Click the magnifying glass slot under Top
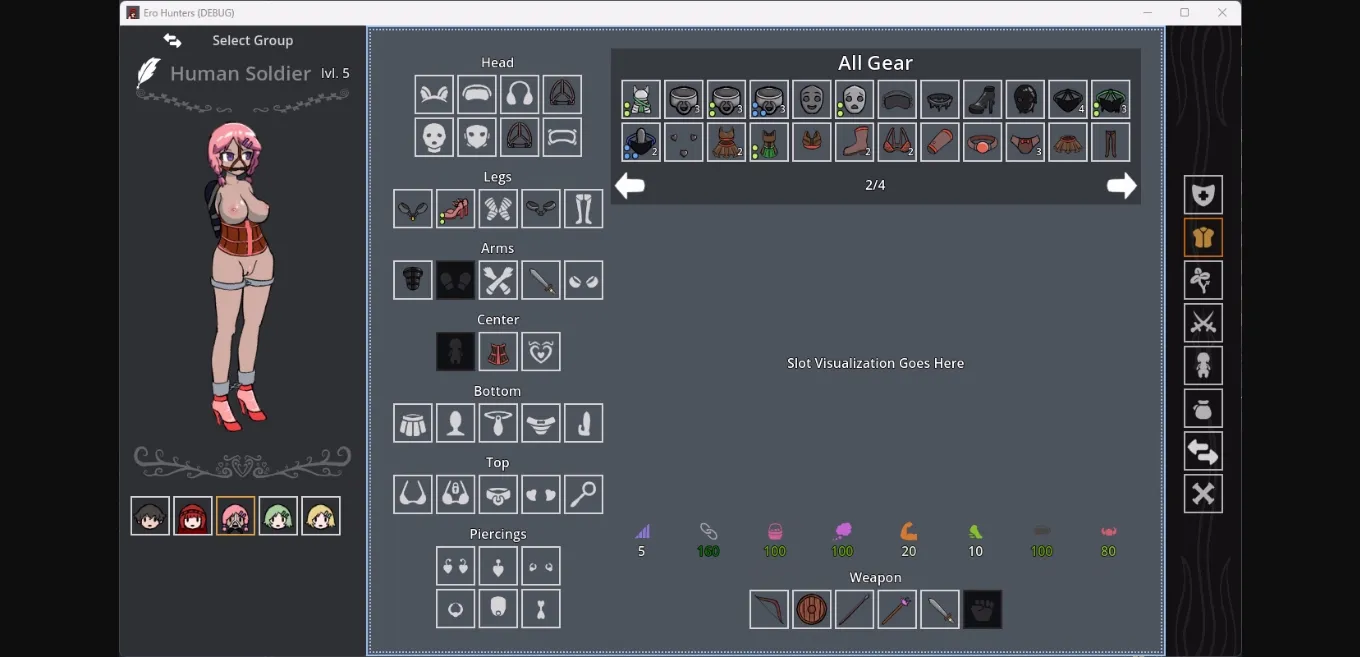Viewport: 1360px width, 657px height. (x=584, y=494)
